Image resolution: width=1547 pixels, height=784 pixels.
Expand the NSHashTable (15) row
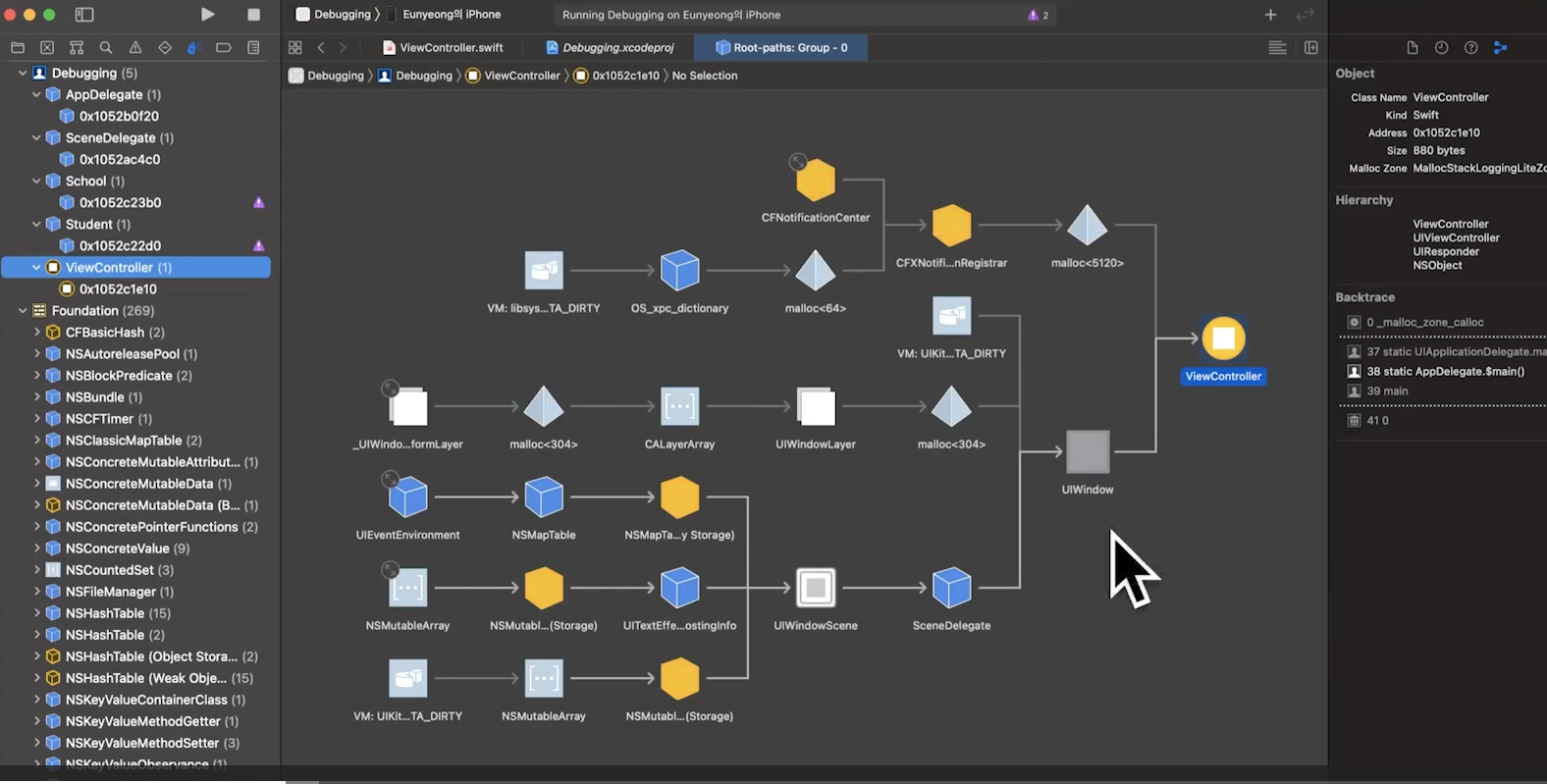[36, 613]
